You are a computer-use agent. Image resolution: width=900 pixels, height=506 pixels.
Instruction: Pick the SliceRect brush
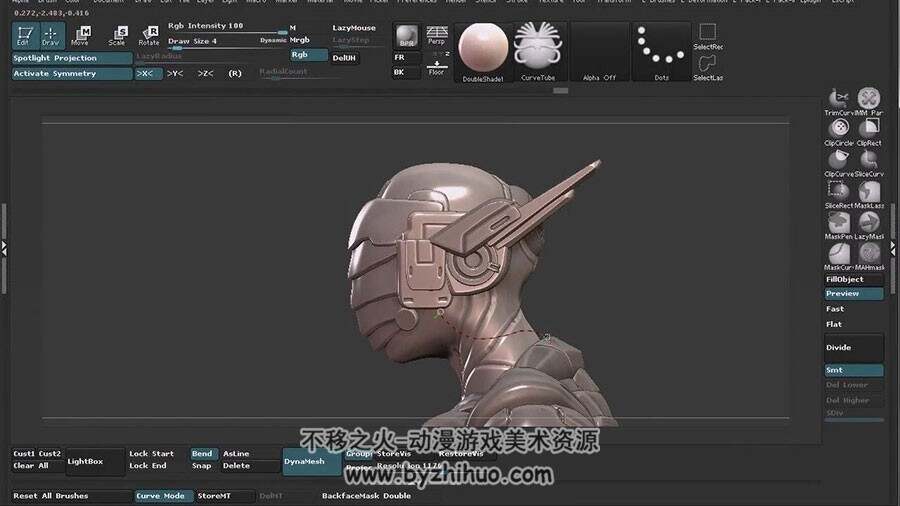[839, 194]
